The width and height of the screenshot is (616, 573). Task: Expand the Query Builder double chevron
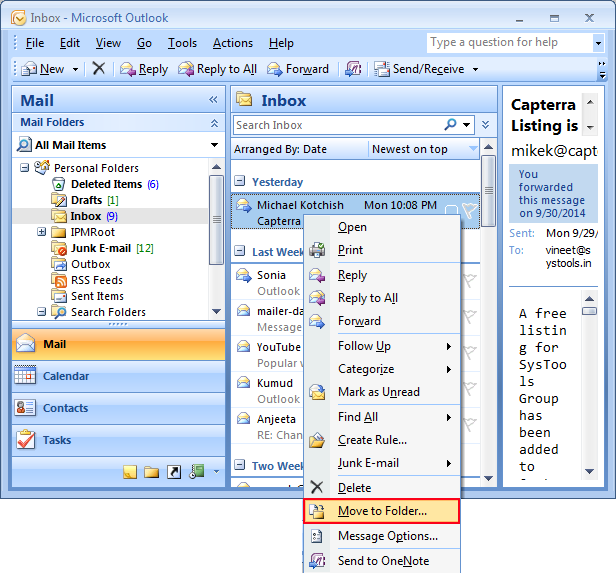click(x=485, y=125)
